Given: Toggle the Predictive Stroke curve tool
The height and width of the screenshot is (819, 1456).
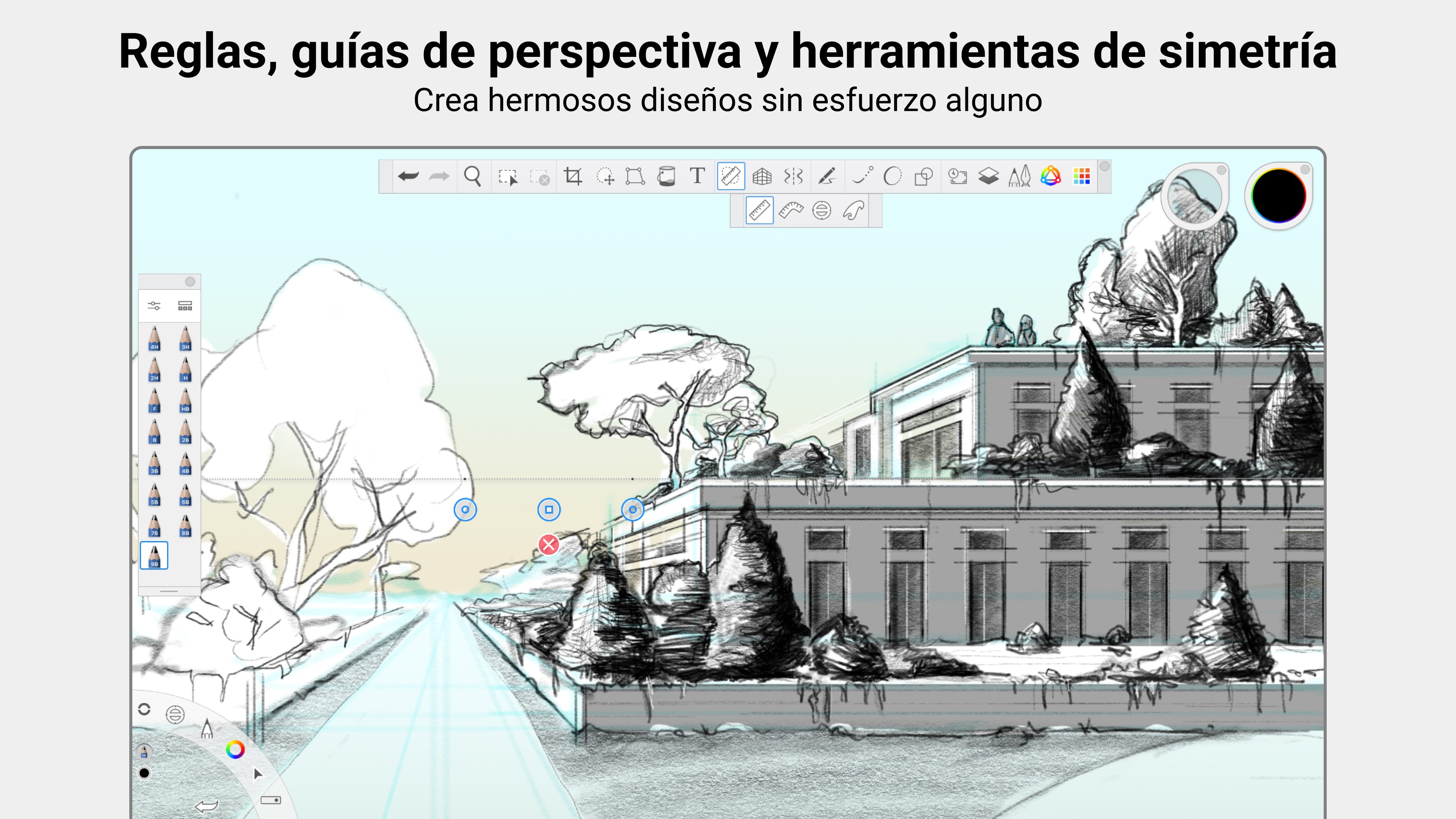Looking at the screenshot, I should tap(863, 176).
